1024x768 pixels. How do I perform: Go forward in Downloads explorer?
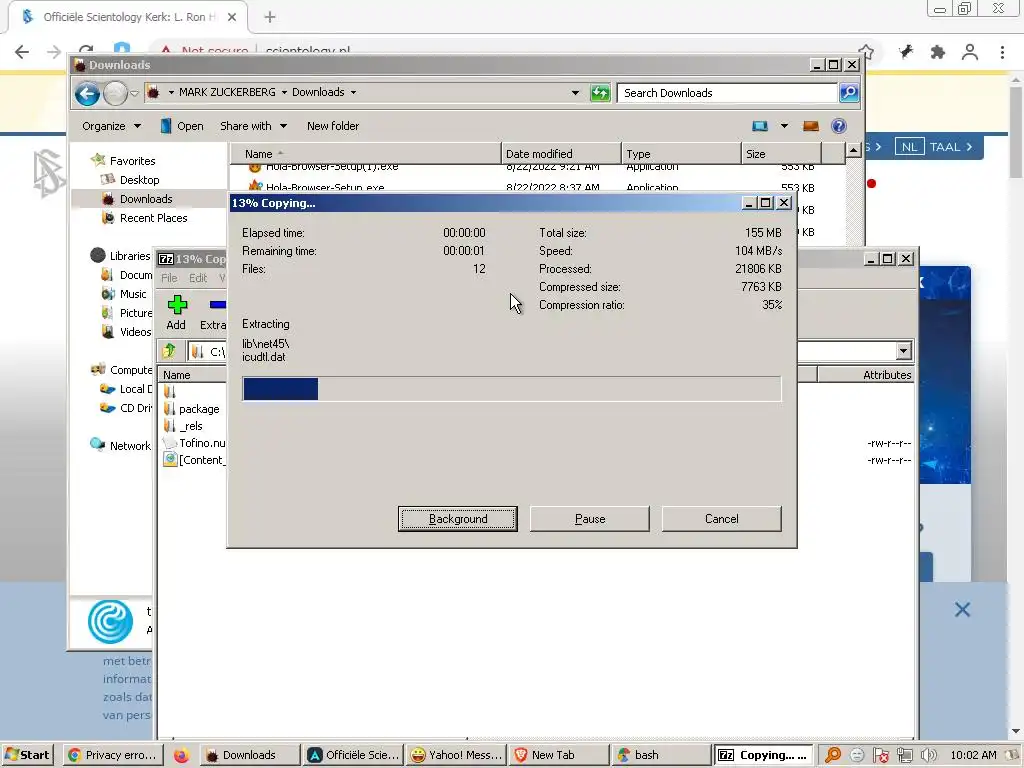(116, 93)
